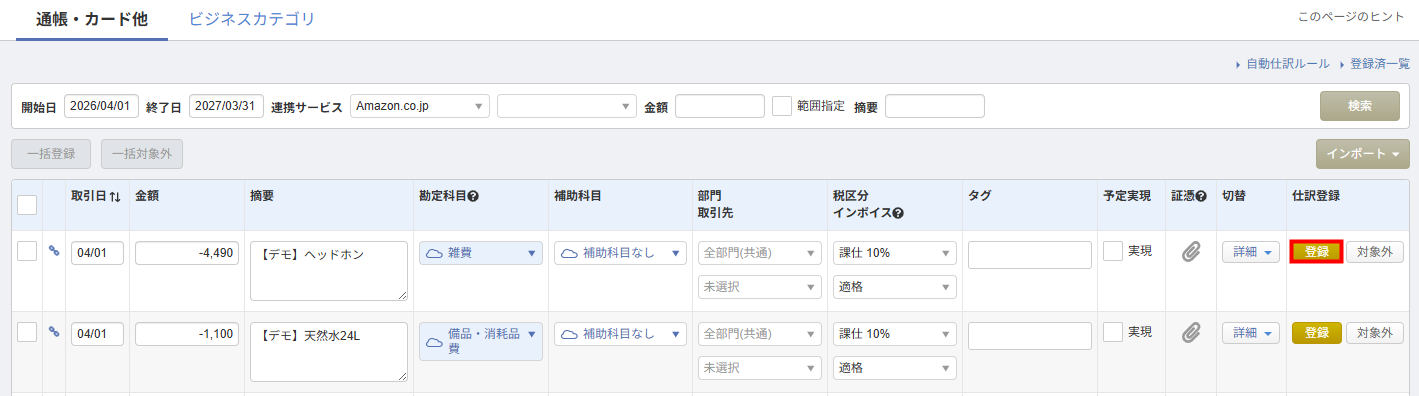1419x396 pixels.
Task: Edit amount -1,100 field
Action: [187, 334]
